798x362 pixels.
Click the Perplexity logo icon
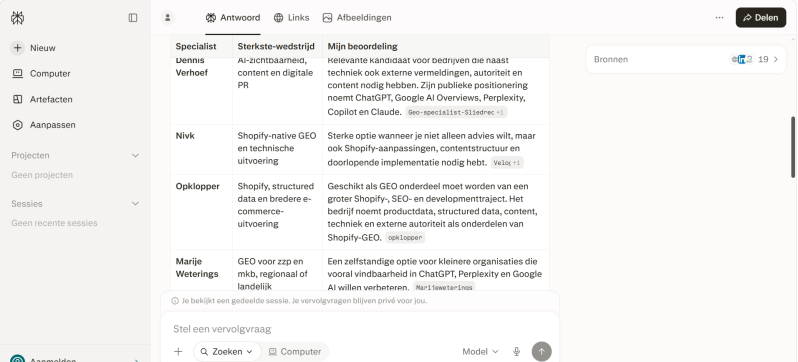pos(17,18)
